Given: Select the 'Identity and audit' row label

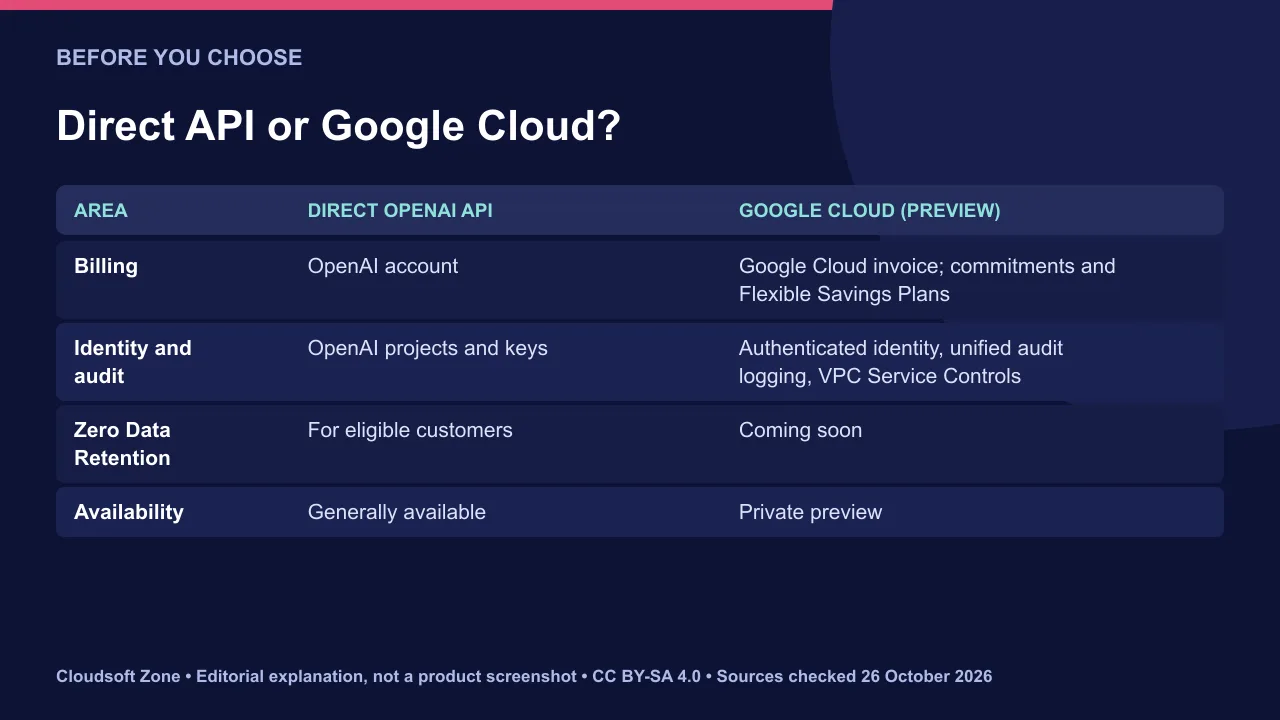Looking at the screenshot, I should tap(132, 362).
